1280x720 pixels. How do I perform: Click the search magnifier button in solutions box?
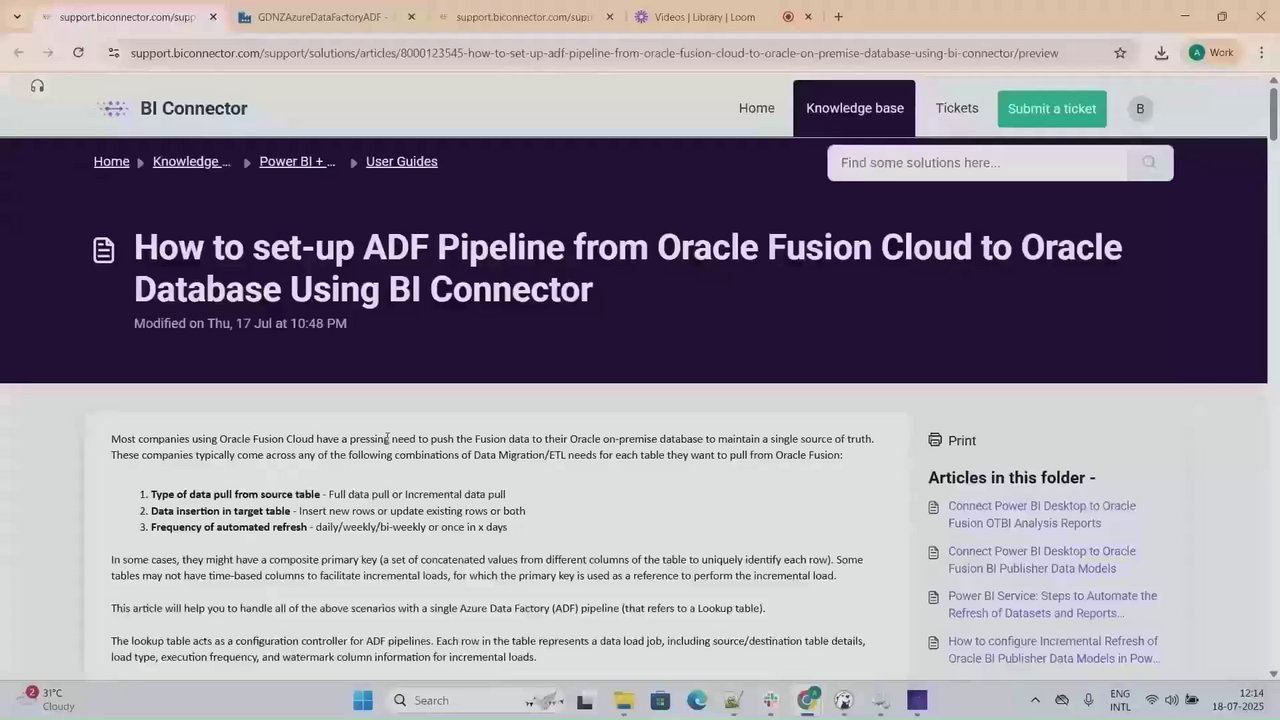coord(1149,163)
